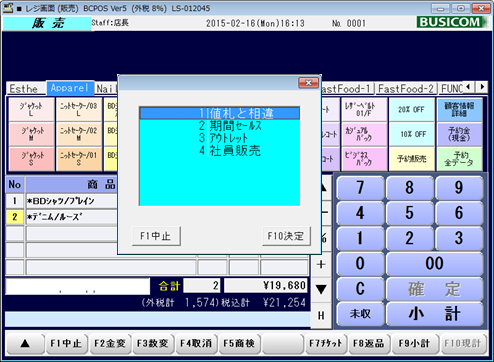Cancel the dialog with its F1中止 button
The width and height of the screenshot is (494, 362).
[156, 236]
